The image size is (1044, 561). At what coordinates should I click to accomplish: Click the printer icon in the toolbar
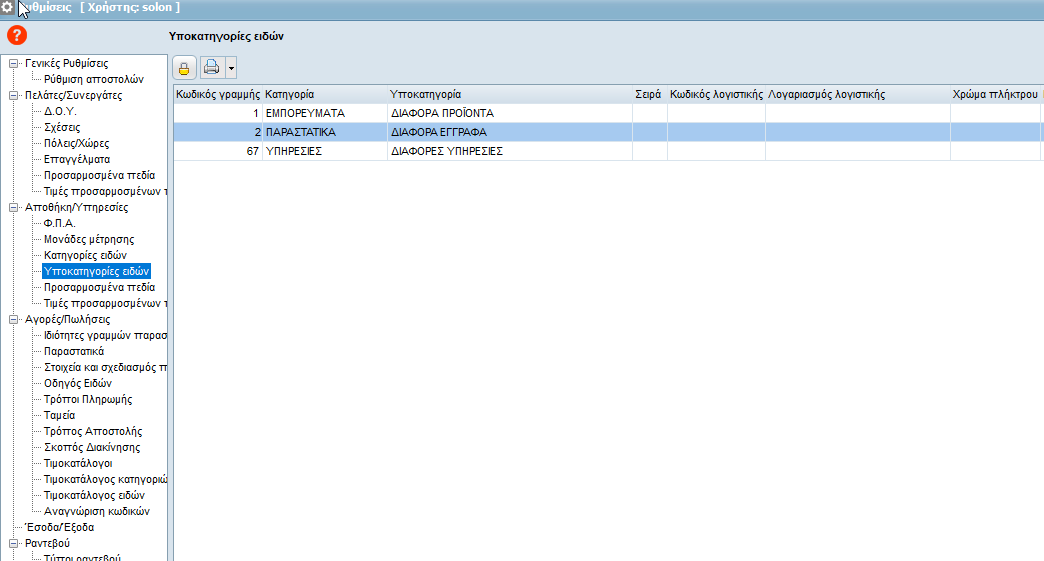tap(212, 68)
